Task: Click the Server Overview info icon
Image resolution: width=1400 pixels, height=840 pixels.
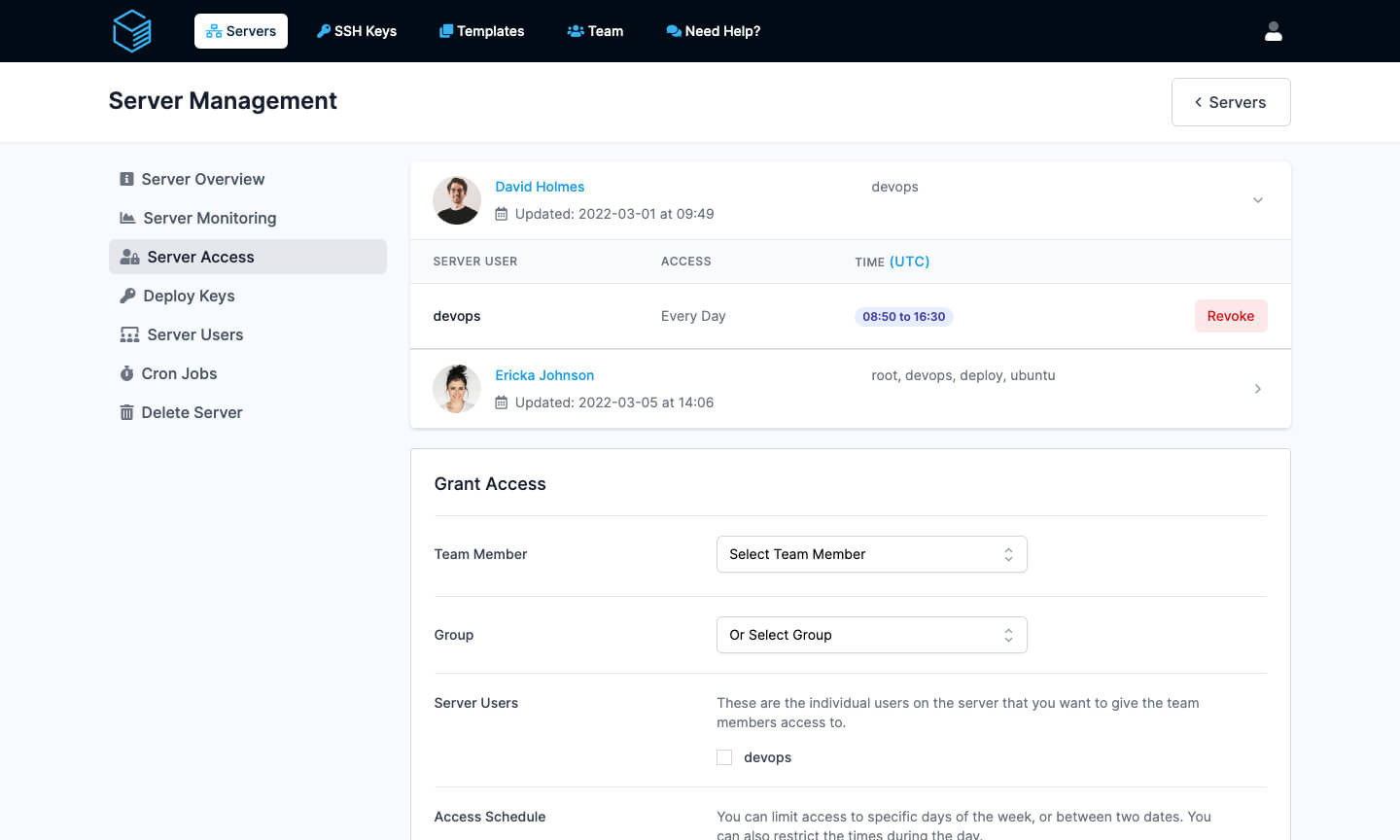Action: (x=126, y=179)
